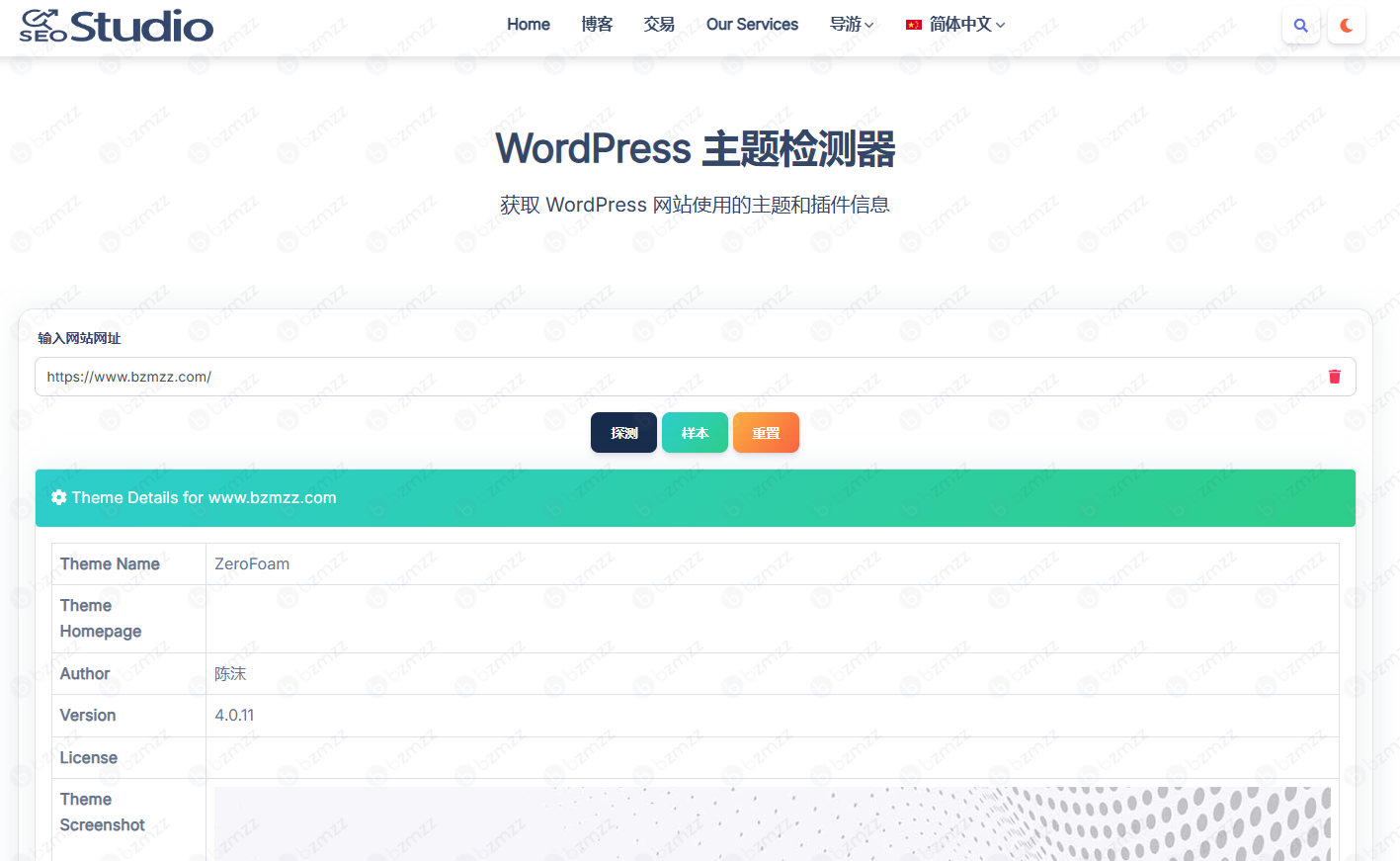
Task: Click the 重置 reset button
Action: click(x=766, y=433)
